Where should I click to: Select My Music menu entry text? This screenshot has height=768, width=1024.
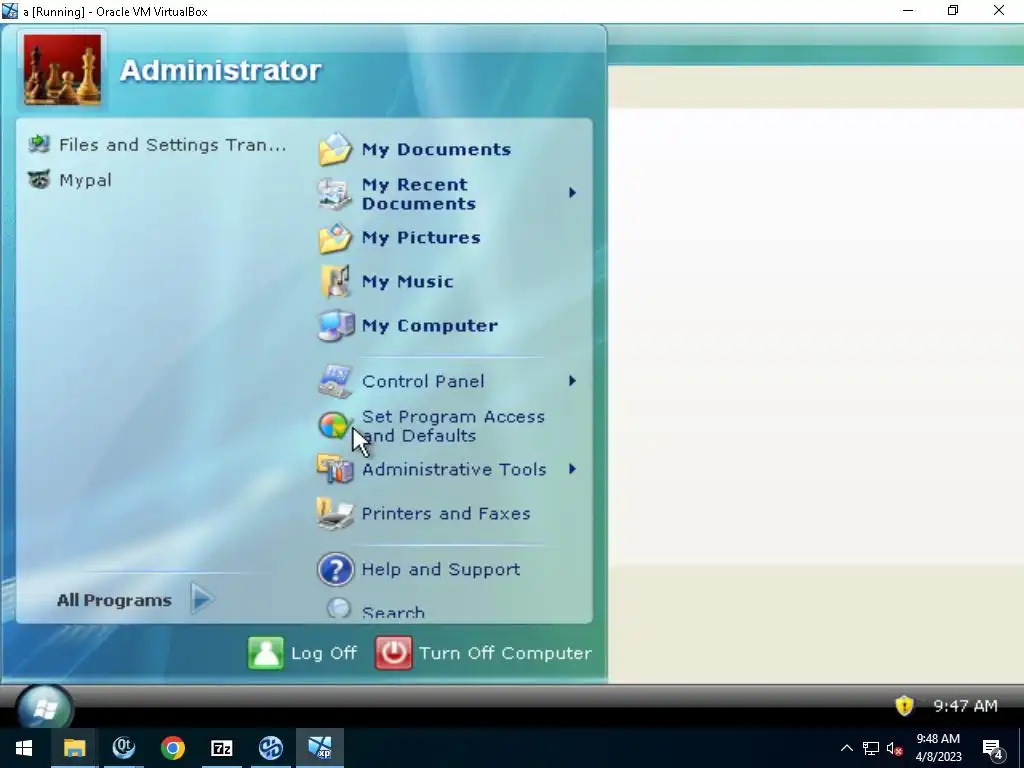click(408, 281)
